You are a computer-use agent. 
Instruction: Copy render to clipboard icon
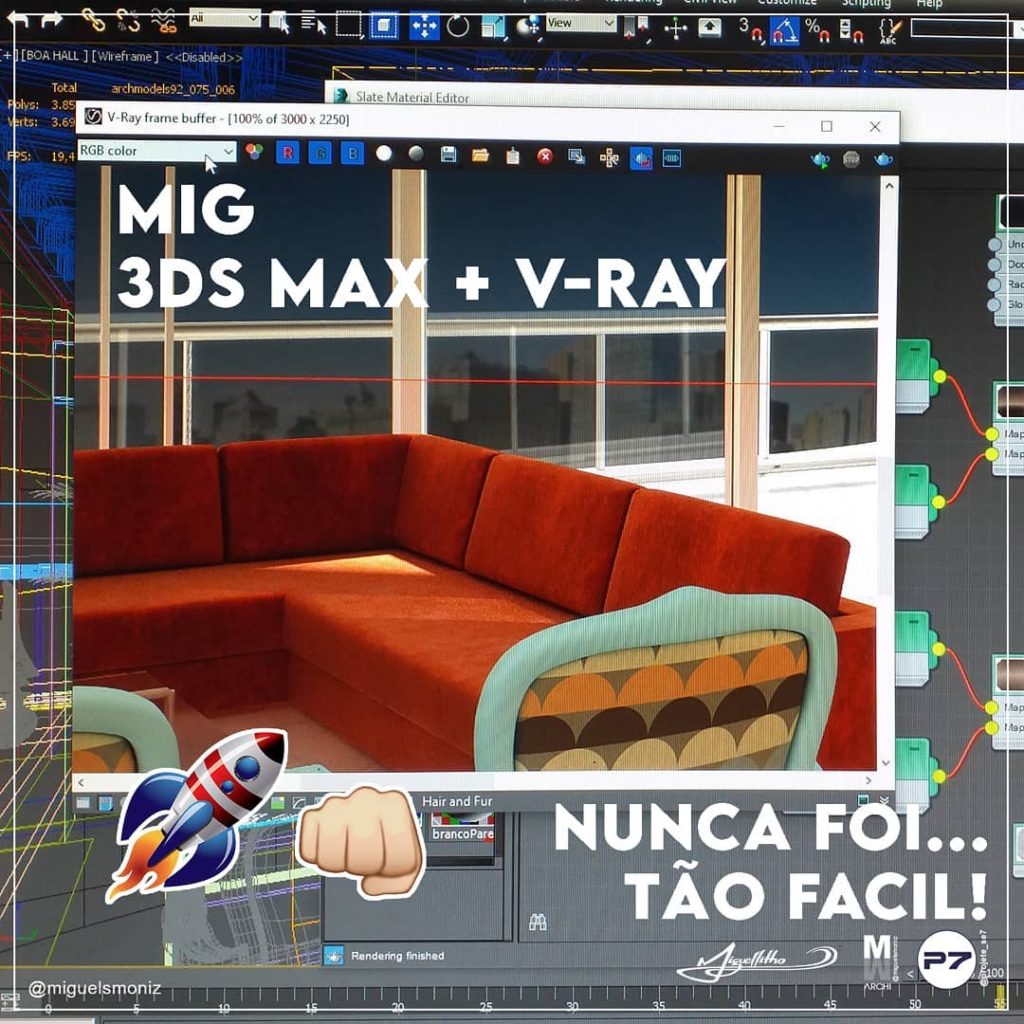click(x=513, y=155)
